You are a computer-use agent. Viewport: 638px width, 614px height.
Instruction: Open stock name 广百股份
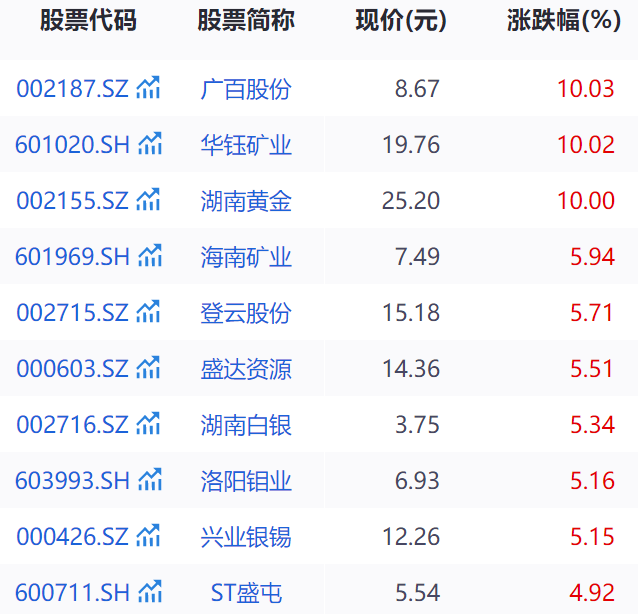pyautogui.click(x=246, y=89)
